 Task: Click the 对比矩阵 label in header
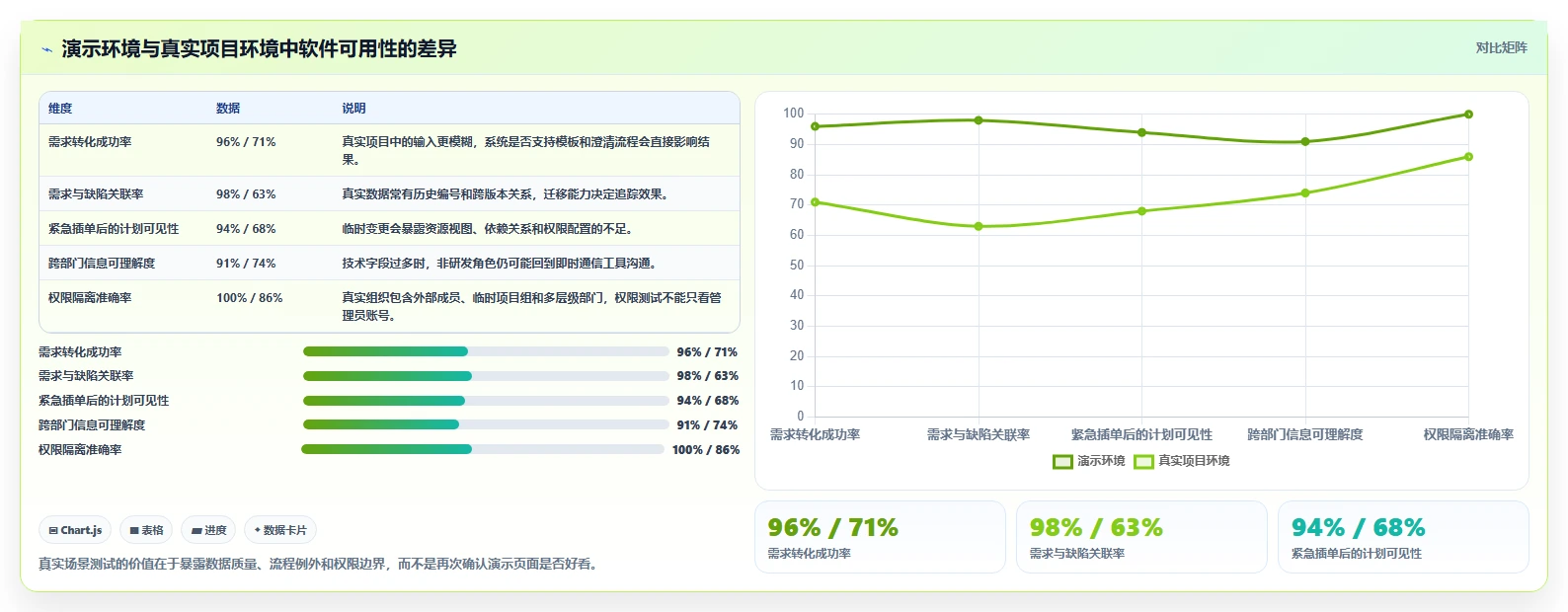[x=1501, y=47]
